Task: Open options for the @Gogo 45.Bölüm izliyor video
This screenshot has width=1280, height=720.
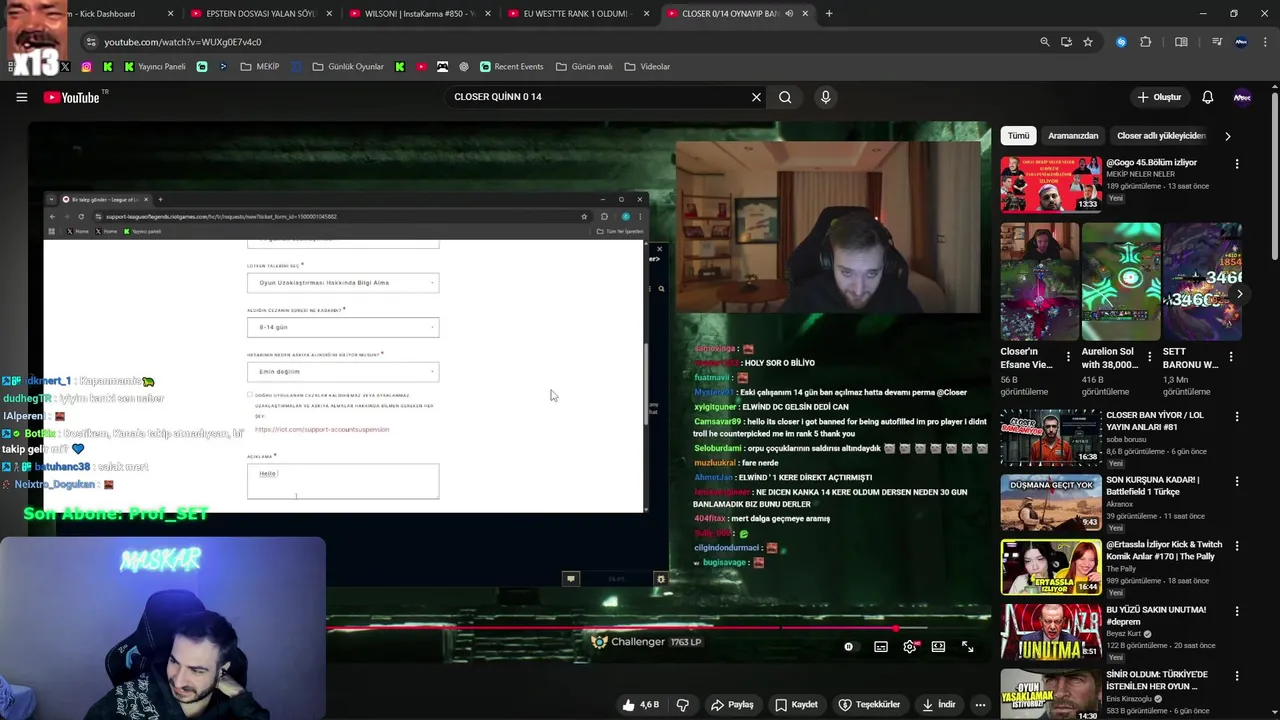Action: coord(1237,164)
